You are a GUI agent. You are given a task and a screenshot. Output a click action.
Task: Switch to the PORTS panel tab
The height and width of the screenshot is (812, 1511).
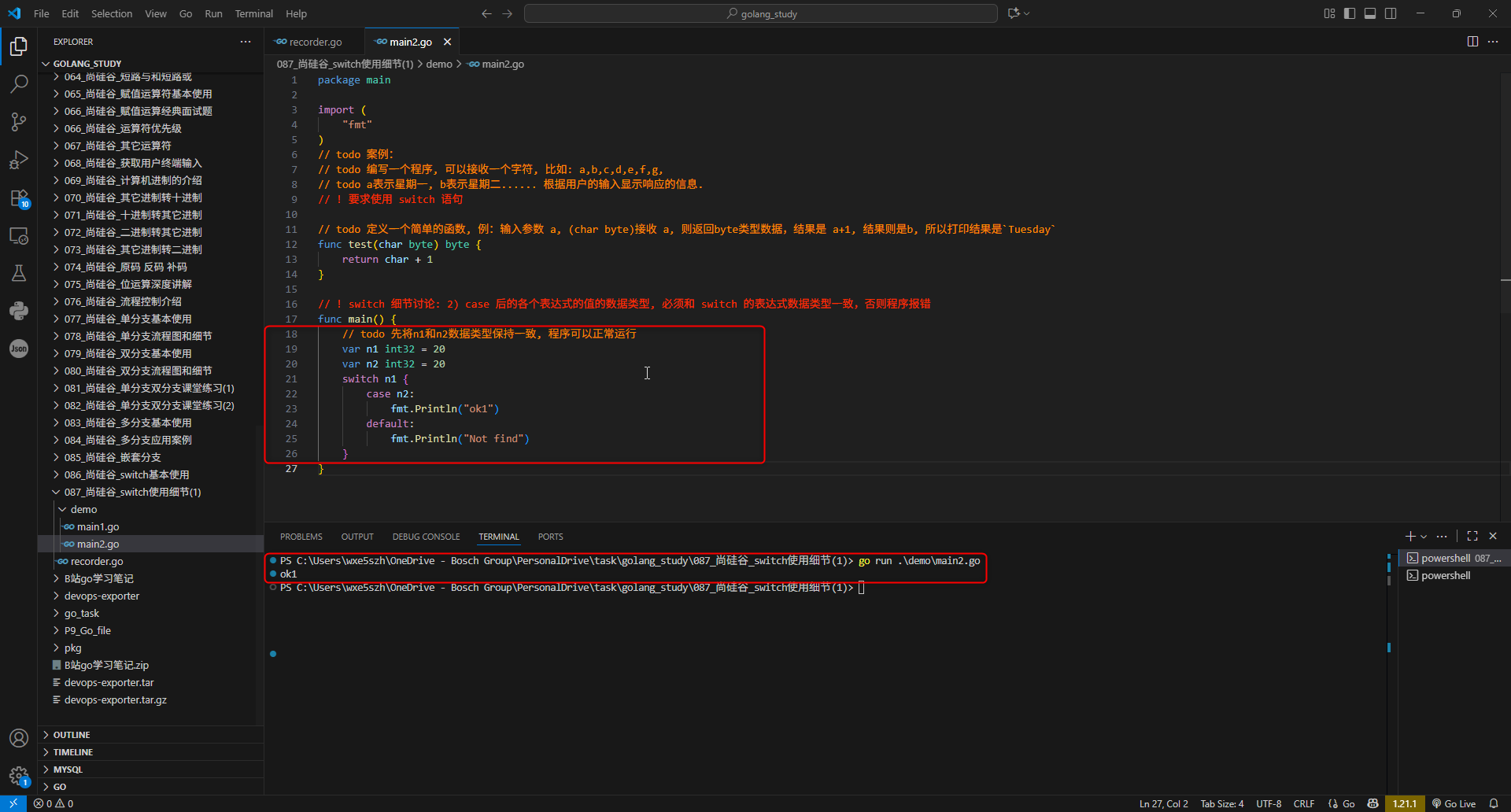coord(550,537)
